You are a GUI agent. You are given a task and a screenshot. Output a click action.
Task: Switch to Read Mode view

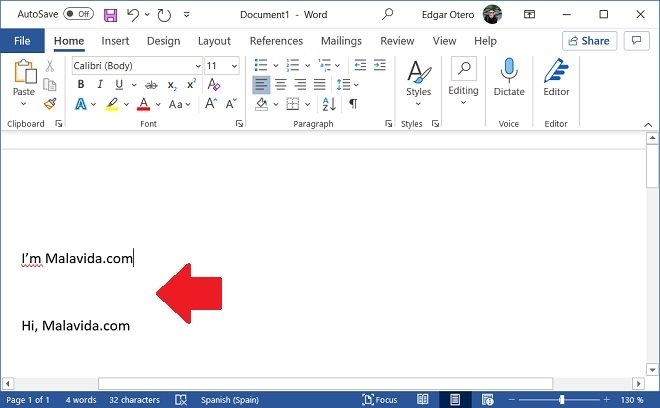point(423,399)
